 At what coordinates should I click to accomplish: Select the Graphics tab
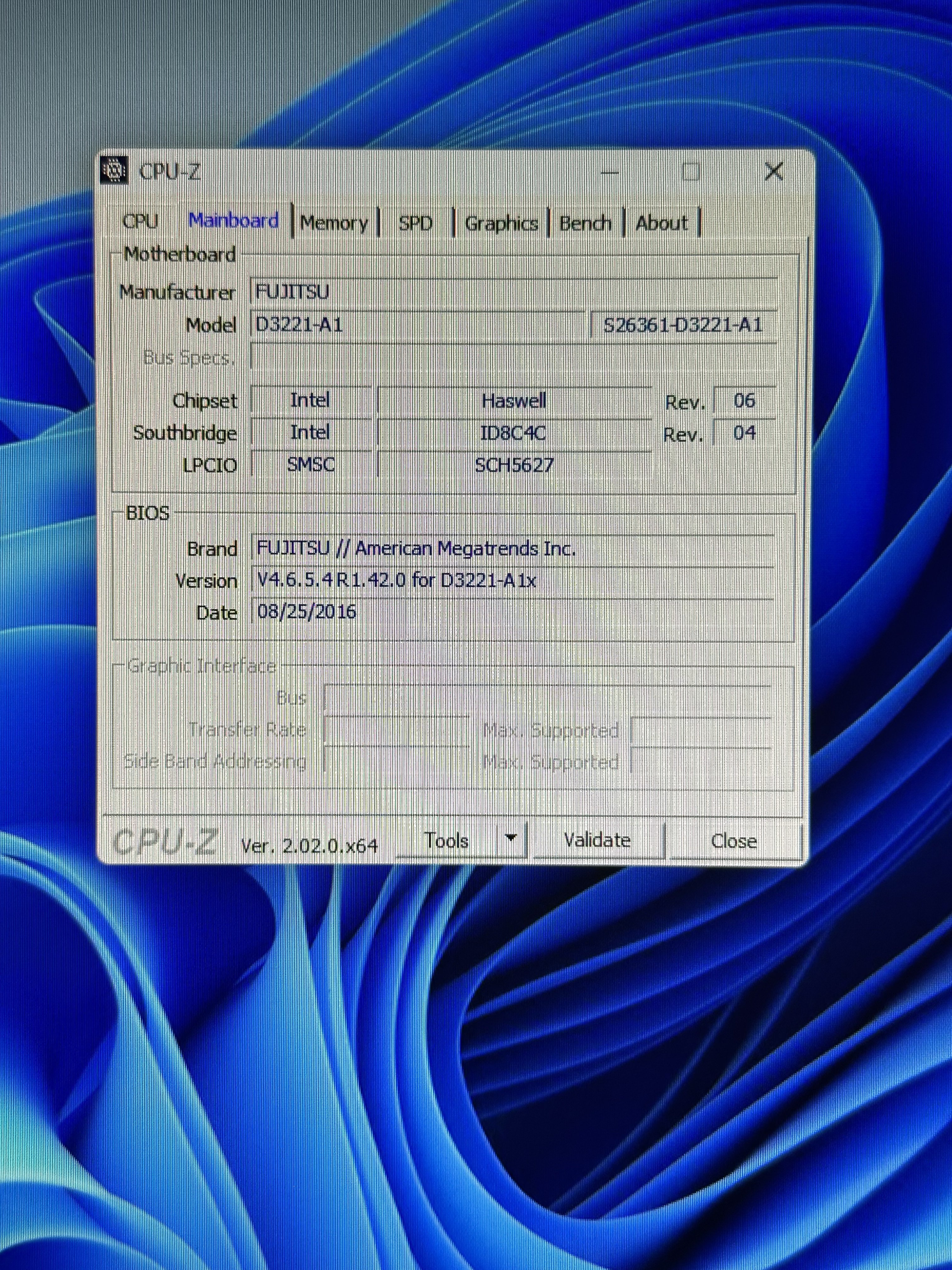(501, 223)
